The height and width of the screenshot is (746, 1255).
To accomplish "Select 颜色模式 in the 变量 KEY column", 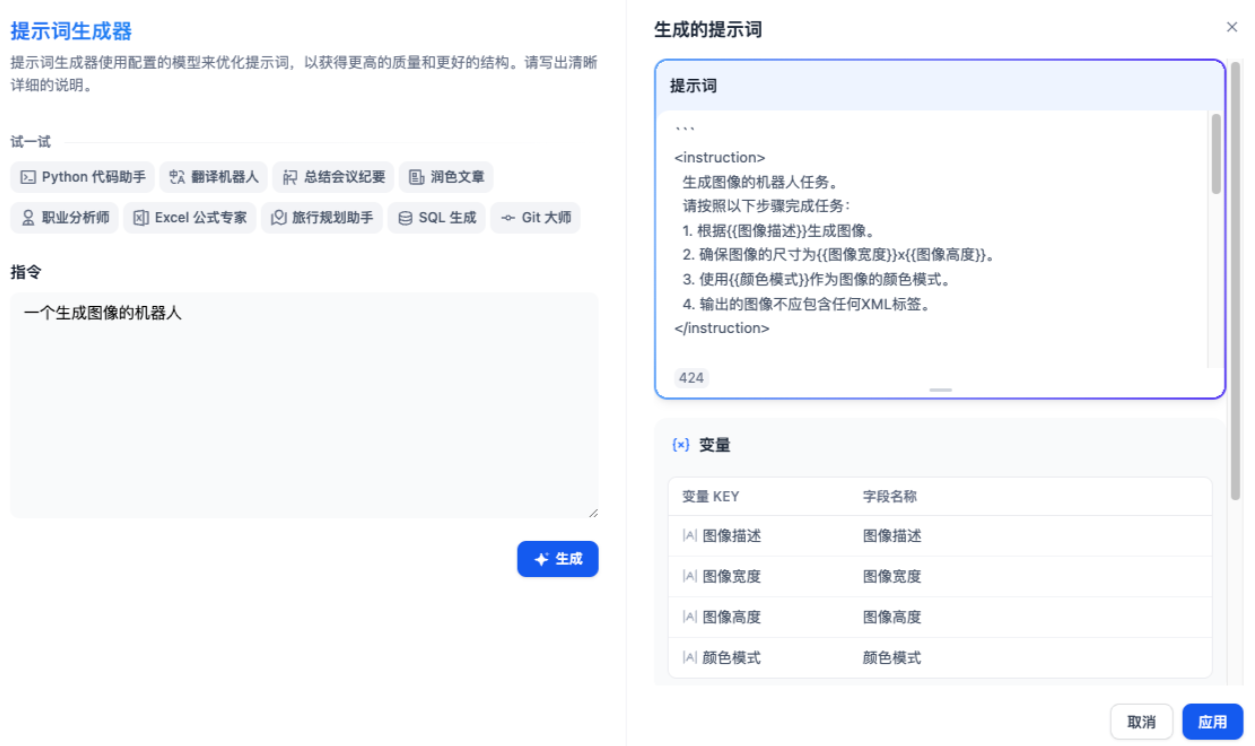I will pyautogui.click(x=732, y=658).
